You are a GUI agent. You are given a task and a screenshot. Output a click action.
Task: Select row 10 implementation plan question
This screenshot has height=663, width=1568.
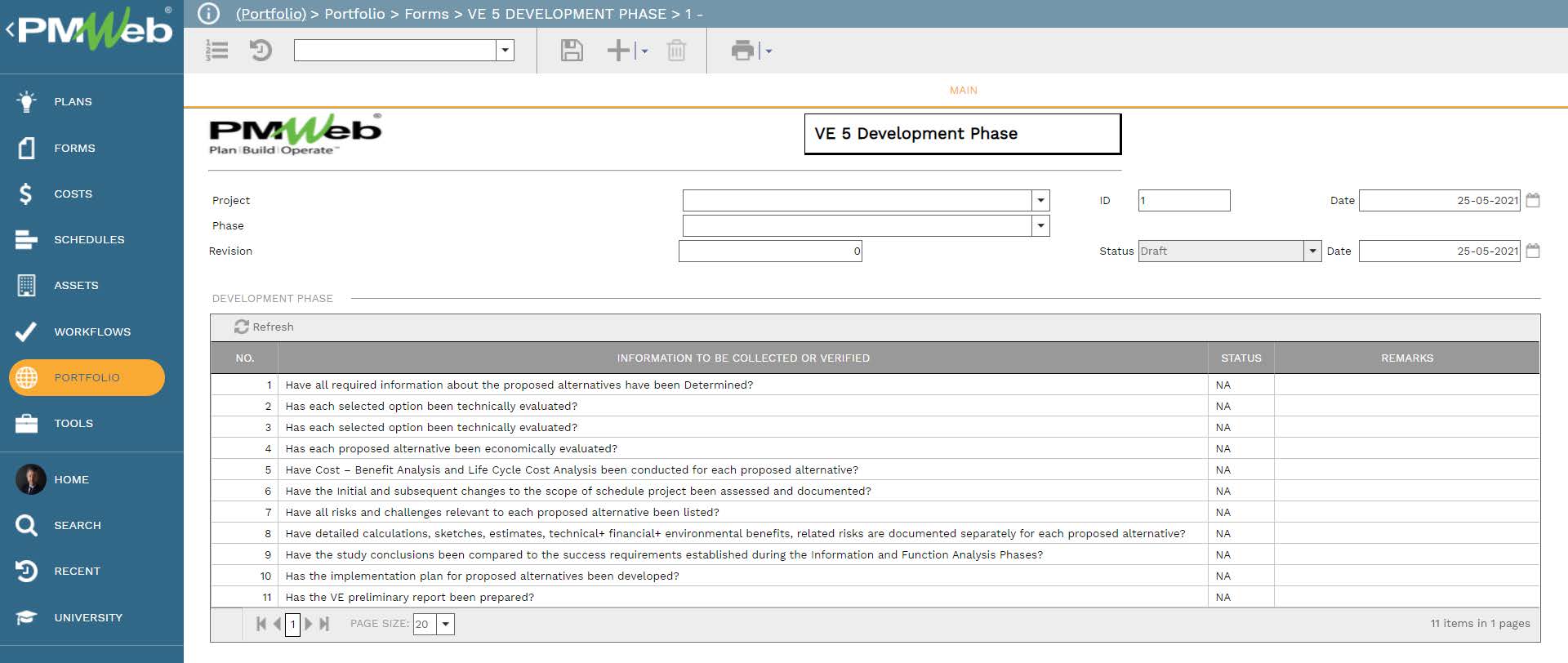(x=875, y=576)
